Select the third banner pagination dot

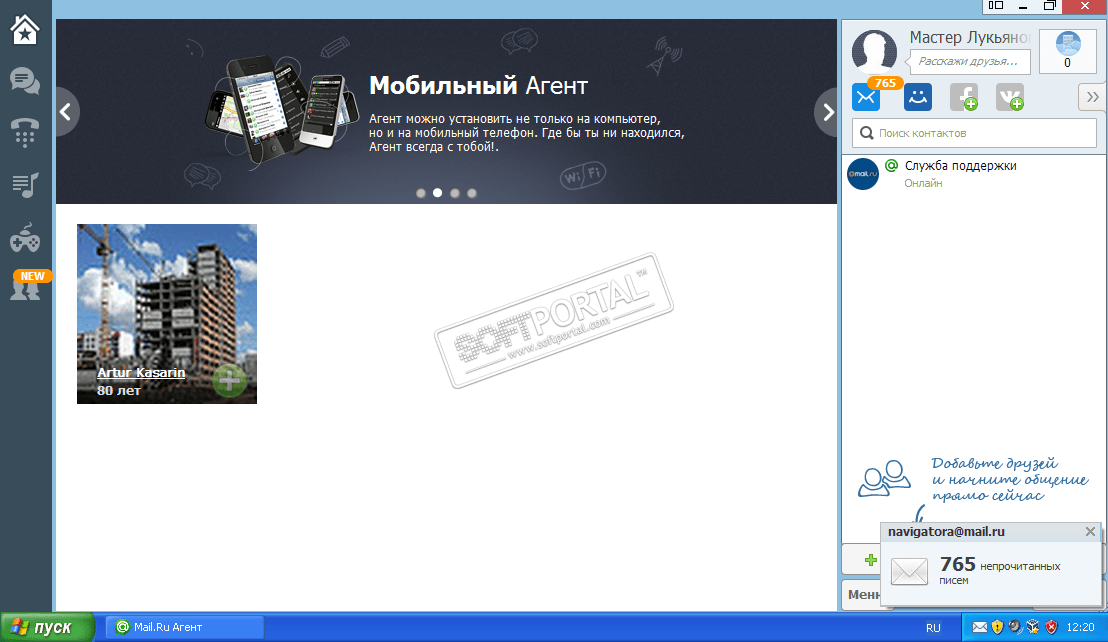454,193
